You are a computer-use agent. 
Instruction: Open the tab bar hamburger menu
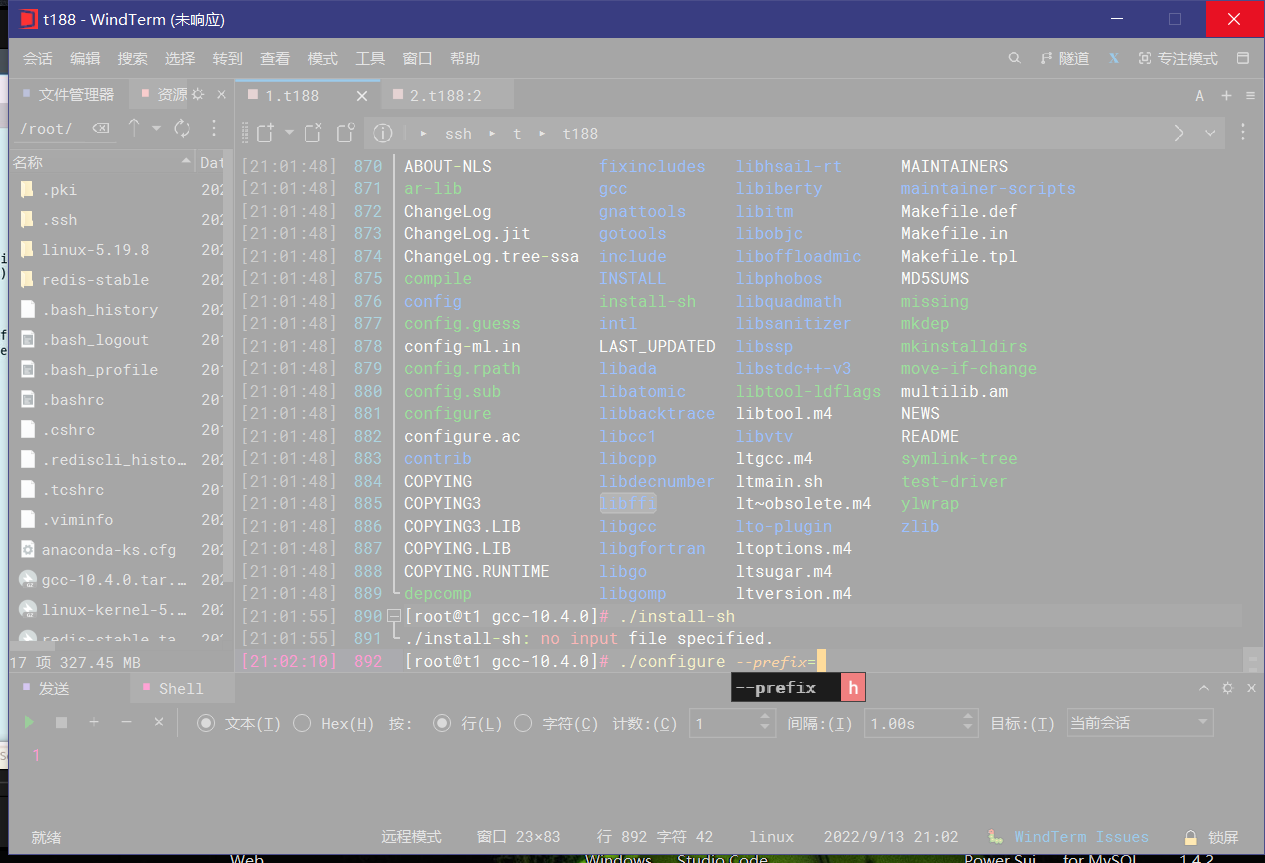[x=1250, y=96]
